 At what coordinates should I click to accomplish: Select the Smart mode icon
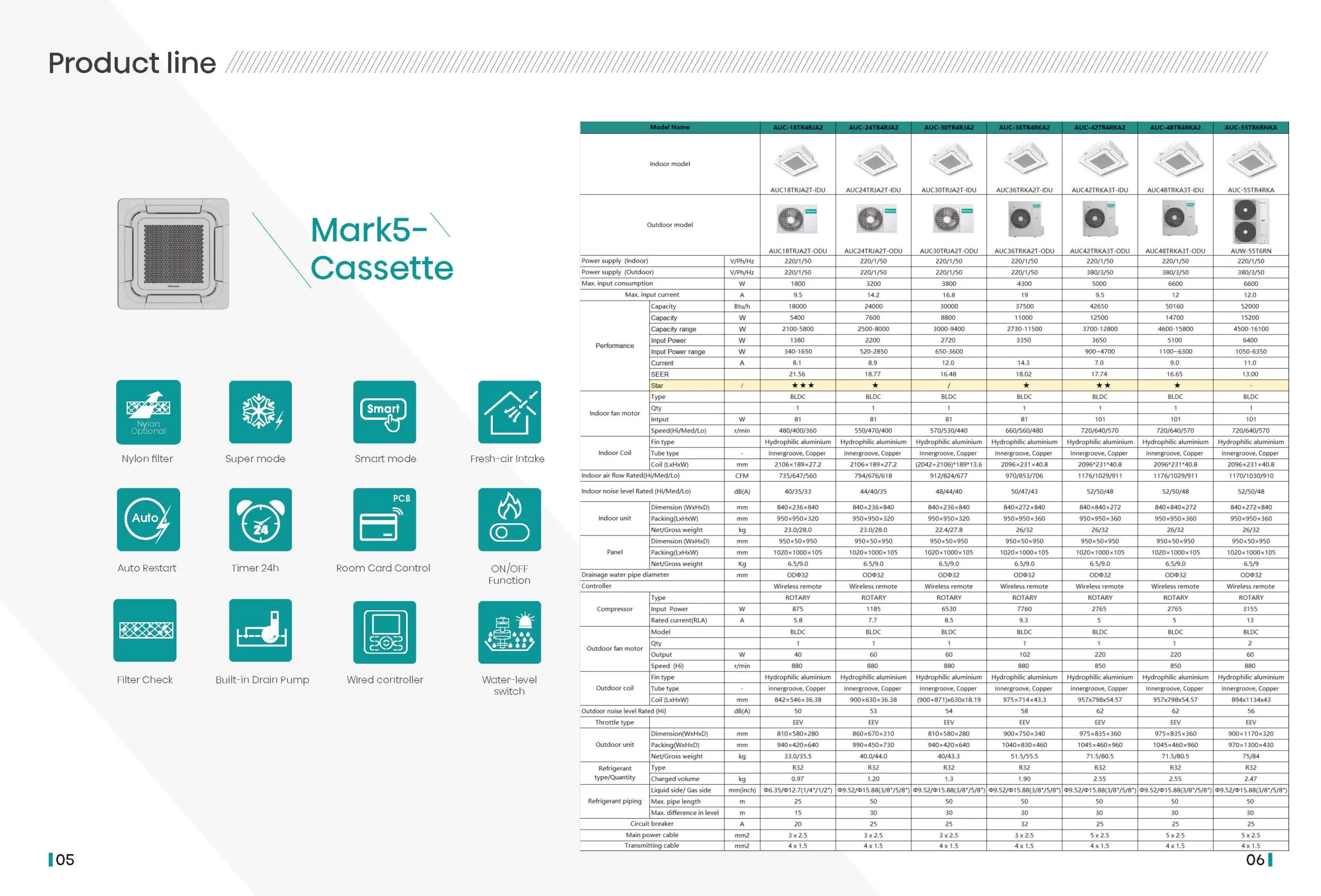point(384,412)
